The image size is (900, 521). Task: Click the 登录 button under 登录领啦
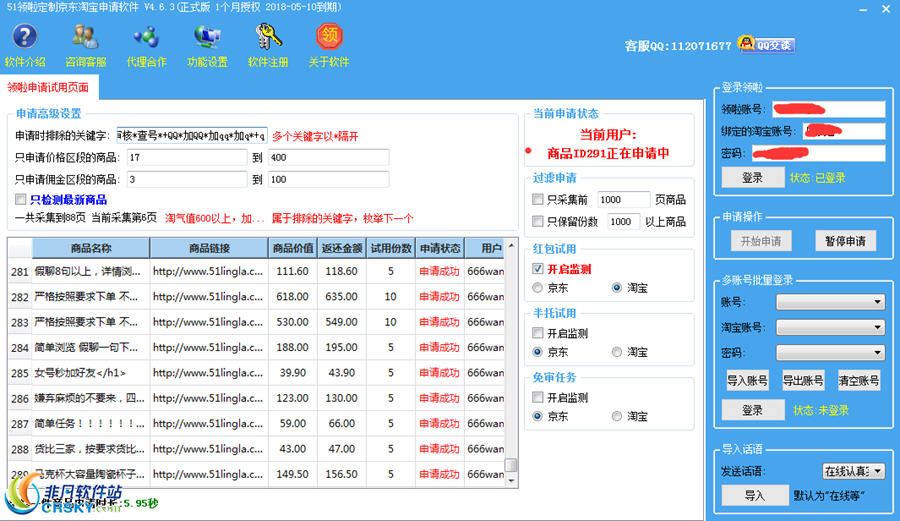tap(752, 178)
